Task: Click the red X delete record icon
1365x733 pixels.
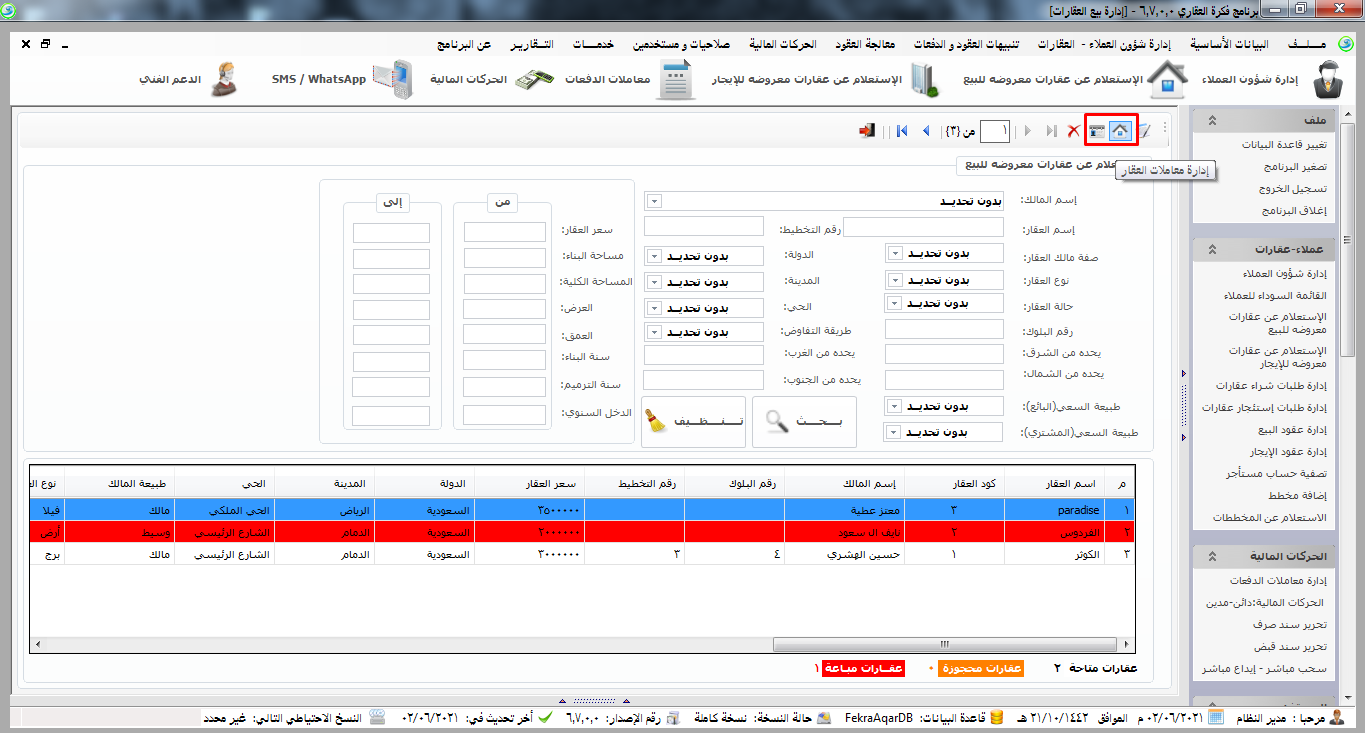Action: click(1073, 131)
